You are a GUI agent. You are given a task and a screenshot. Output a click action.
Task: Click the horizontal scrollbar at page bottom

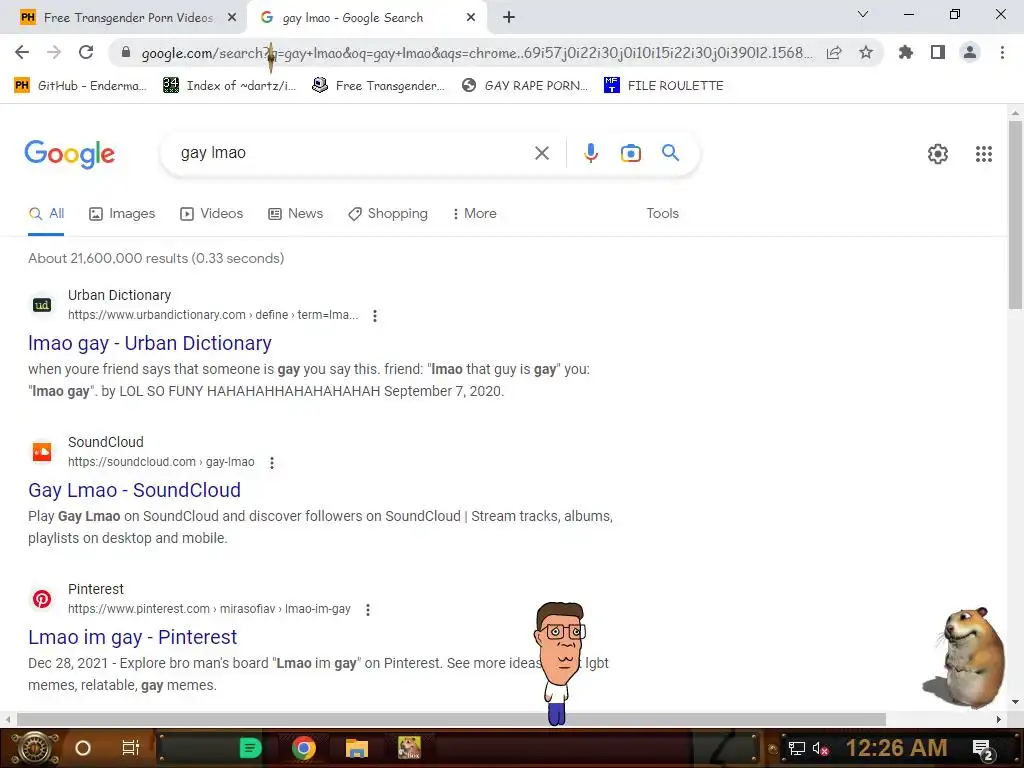[x=451, y=719]
